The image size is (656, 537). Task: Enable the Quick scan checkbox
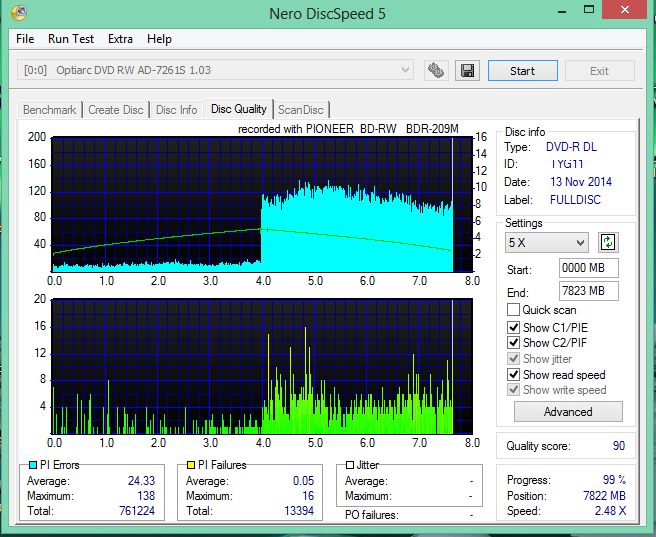(513, 310)
